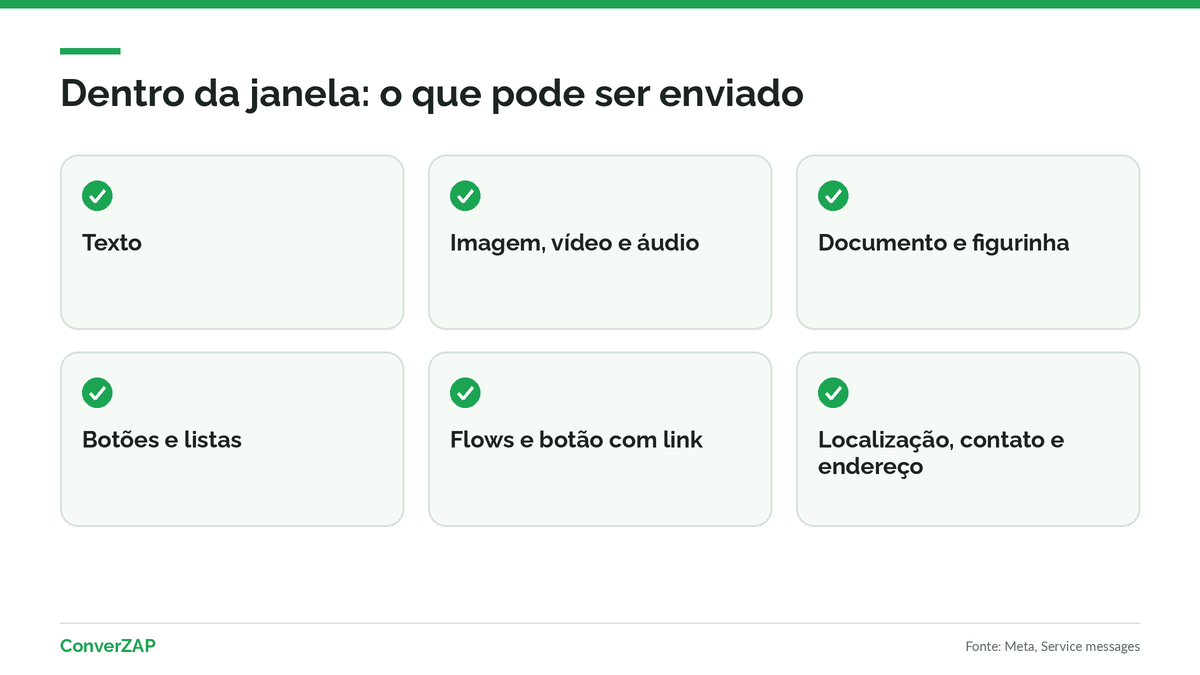Click the green checkmark icon above Texto

point(97,196)
